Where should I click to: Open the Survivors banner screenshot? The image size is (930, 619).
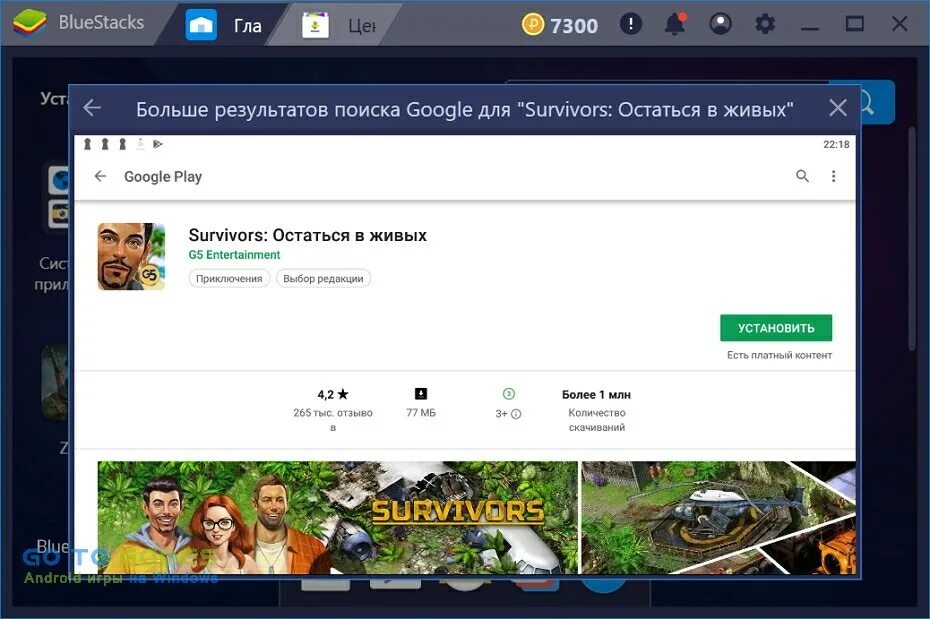337,517
